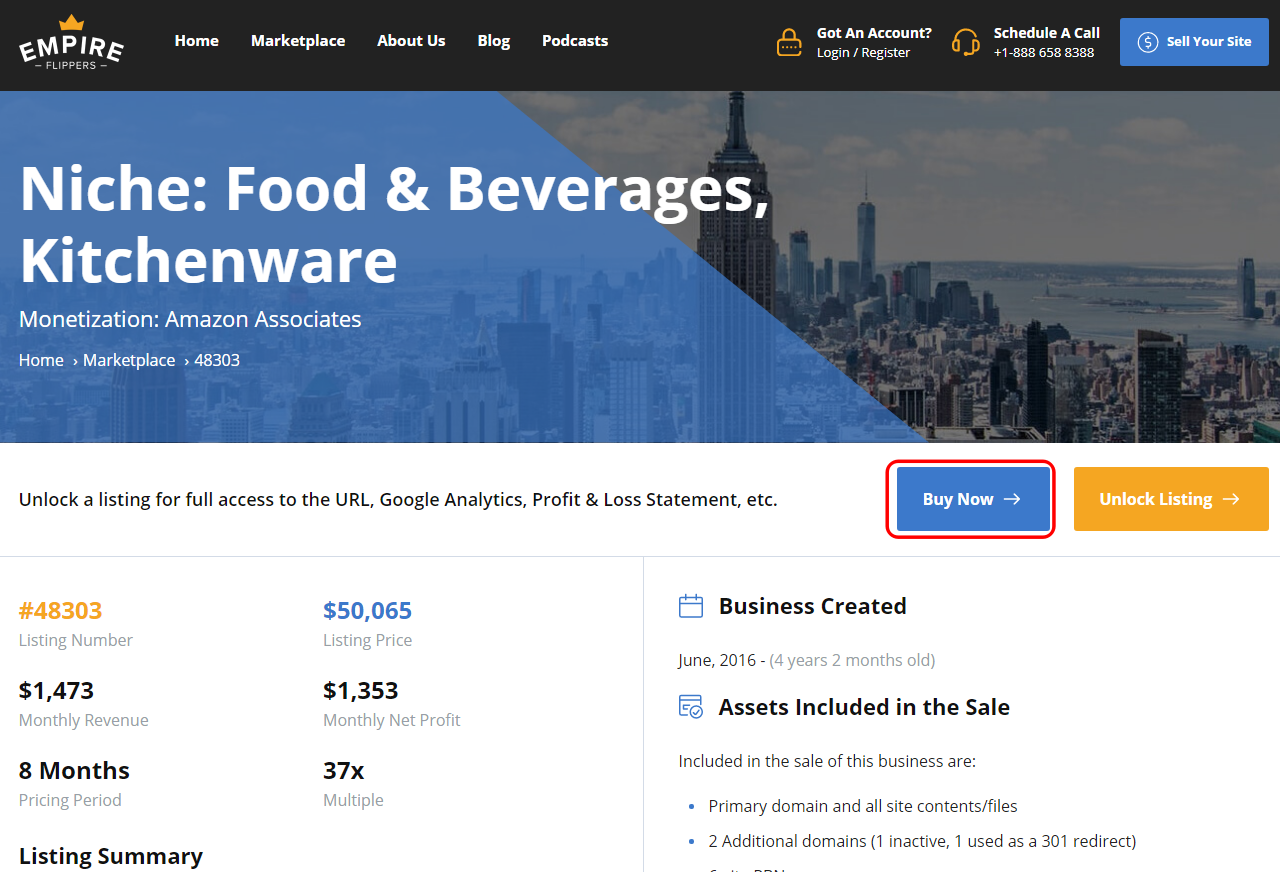This screenshot has height=872, width=1280.
Task: Select Home in the breadcrumb trail
Action: pyautogui.click(x=41, y=360)
